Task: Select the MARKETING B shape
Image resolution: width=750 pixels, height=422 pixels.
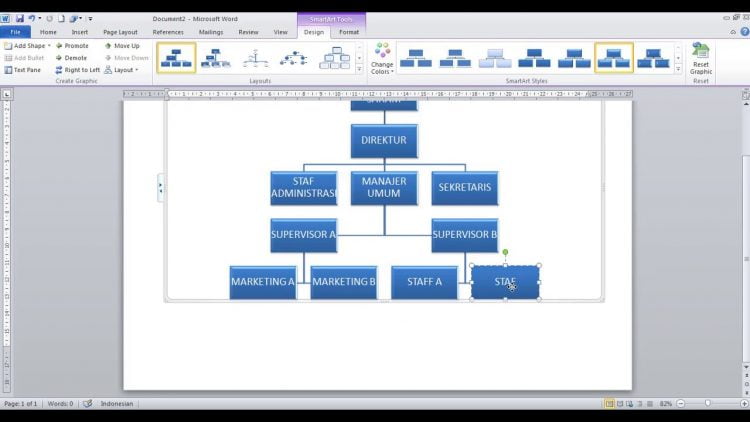Action: click(343, 282)
